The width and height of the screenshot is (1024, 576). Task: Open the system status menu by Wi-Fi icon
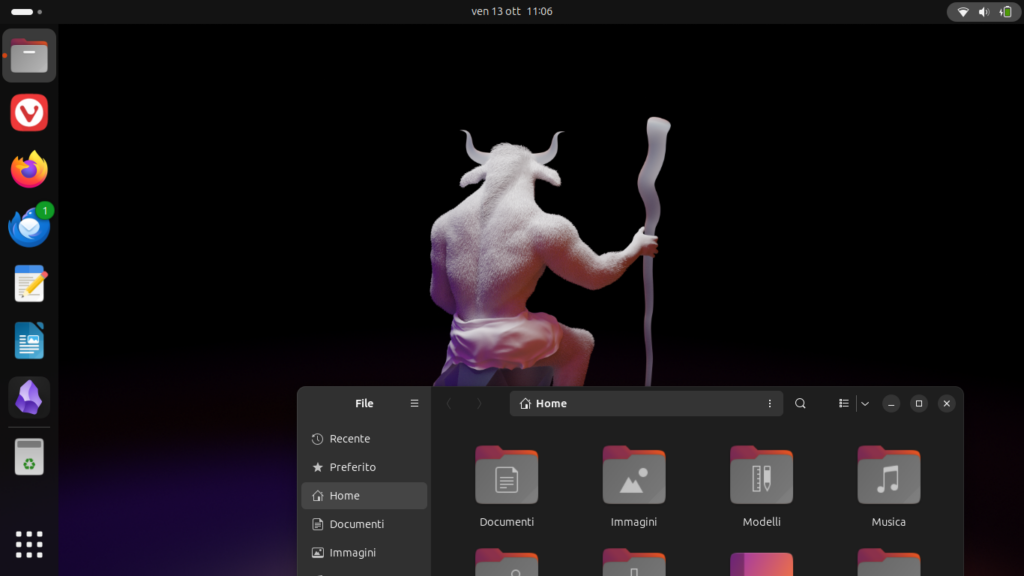963,12
